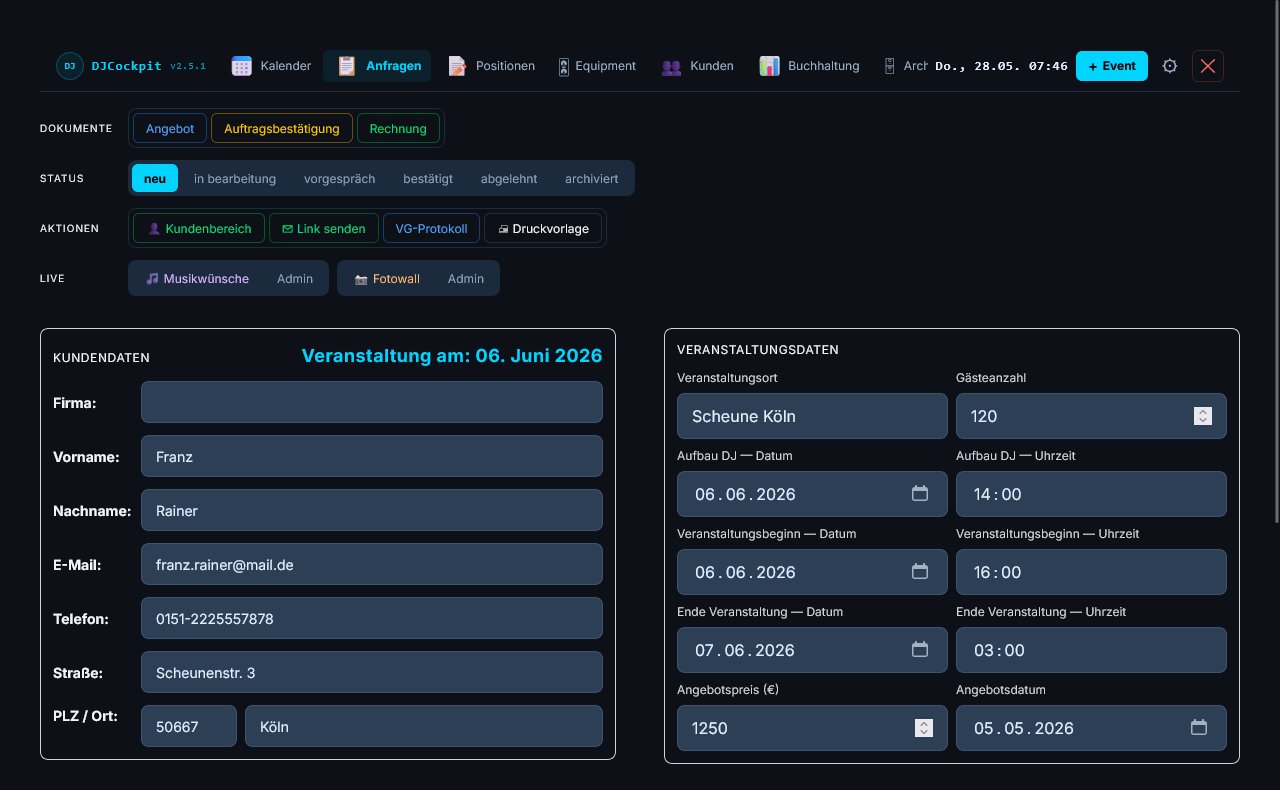The height and width of the screenshot is (790, 1280).
Task: Click the Firma input field
Action: (x=372, y=402)
